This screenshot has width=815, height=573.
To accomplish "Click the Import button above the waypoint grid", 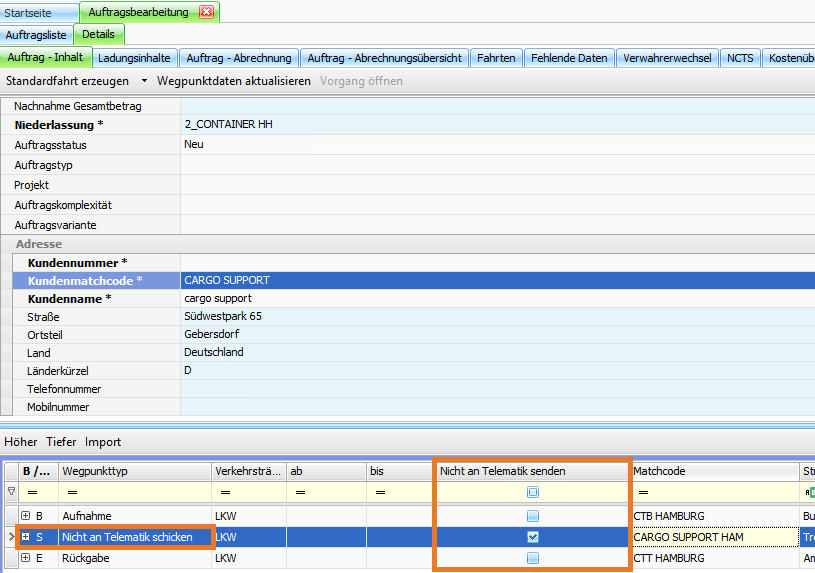I will click(103, 442).
